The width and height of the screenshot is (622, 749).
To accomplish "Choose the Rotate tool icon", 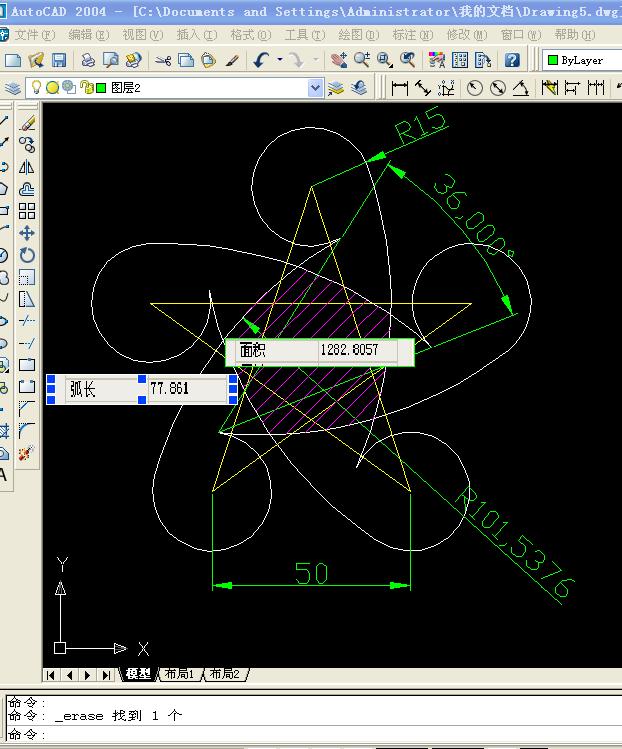I will click(27, 255).
